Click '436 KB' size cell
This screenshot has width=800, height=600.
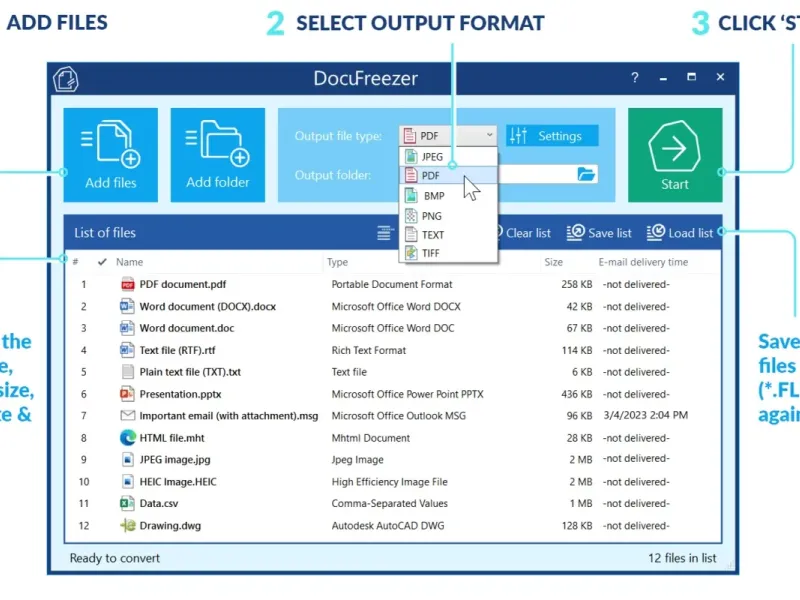577,394
